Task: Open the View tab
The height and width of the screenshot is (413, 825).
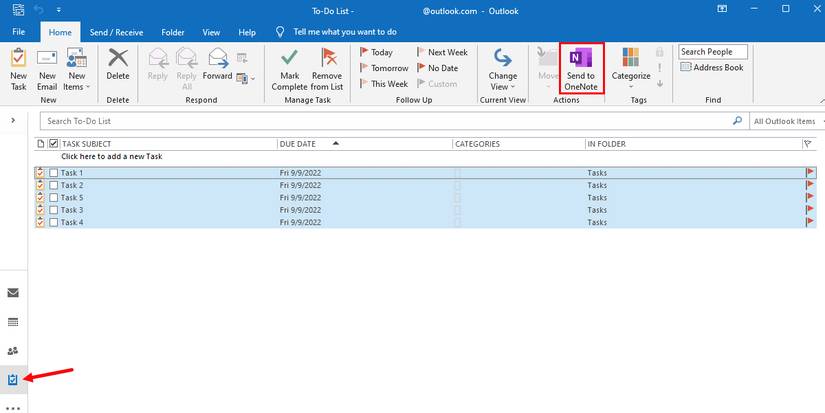Action: click(x=211, y=32)
